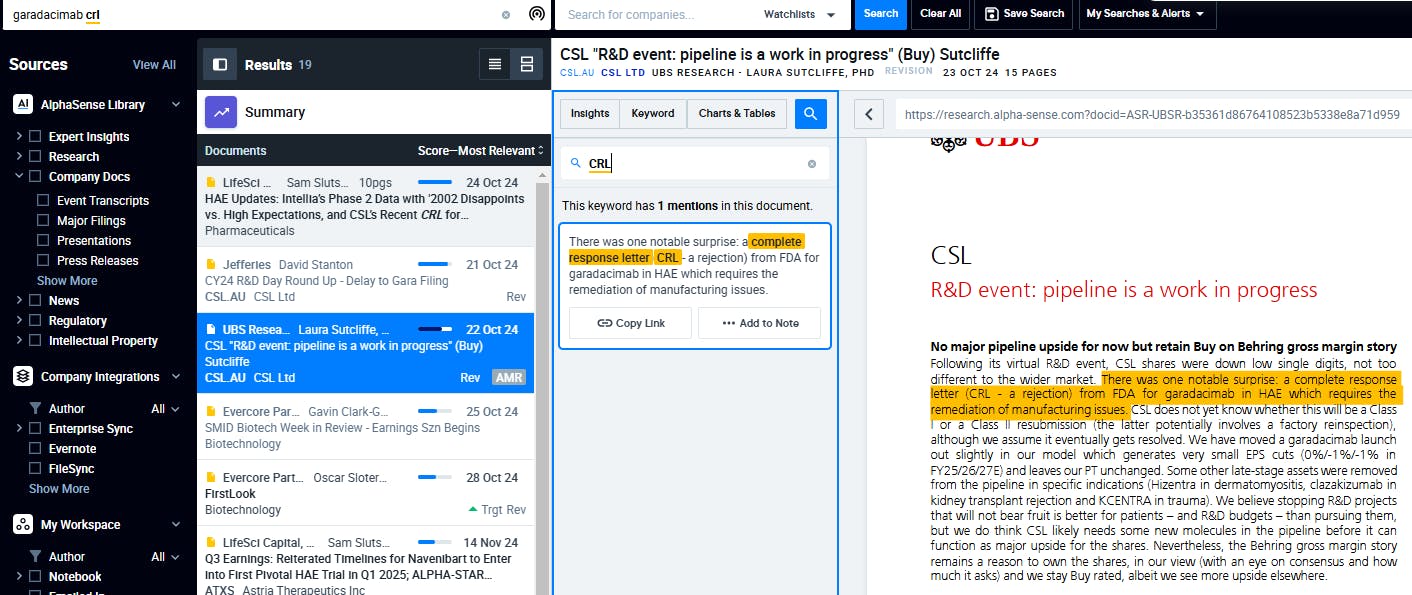Viewport: 1412px width, 595px height.
Task: Check the Press Releases checkbox
Action: coord(43,261)
